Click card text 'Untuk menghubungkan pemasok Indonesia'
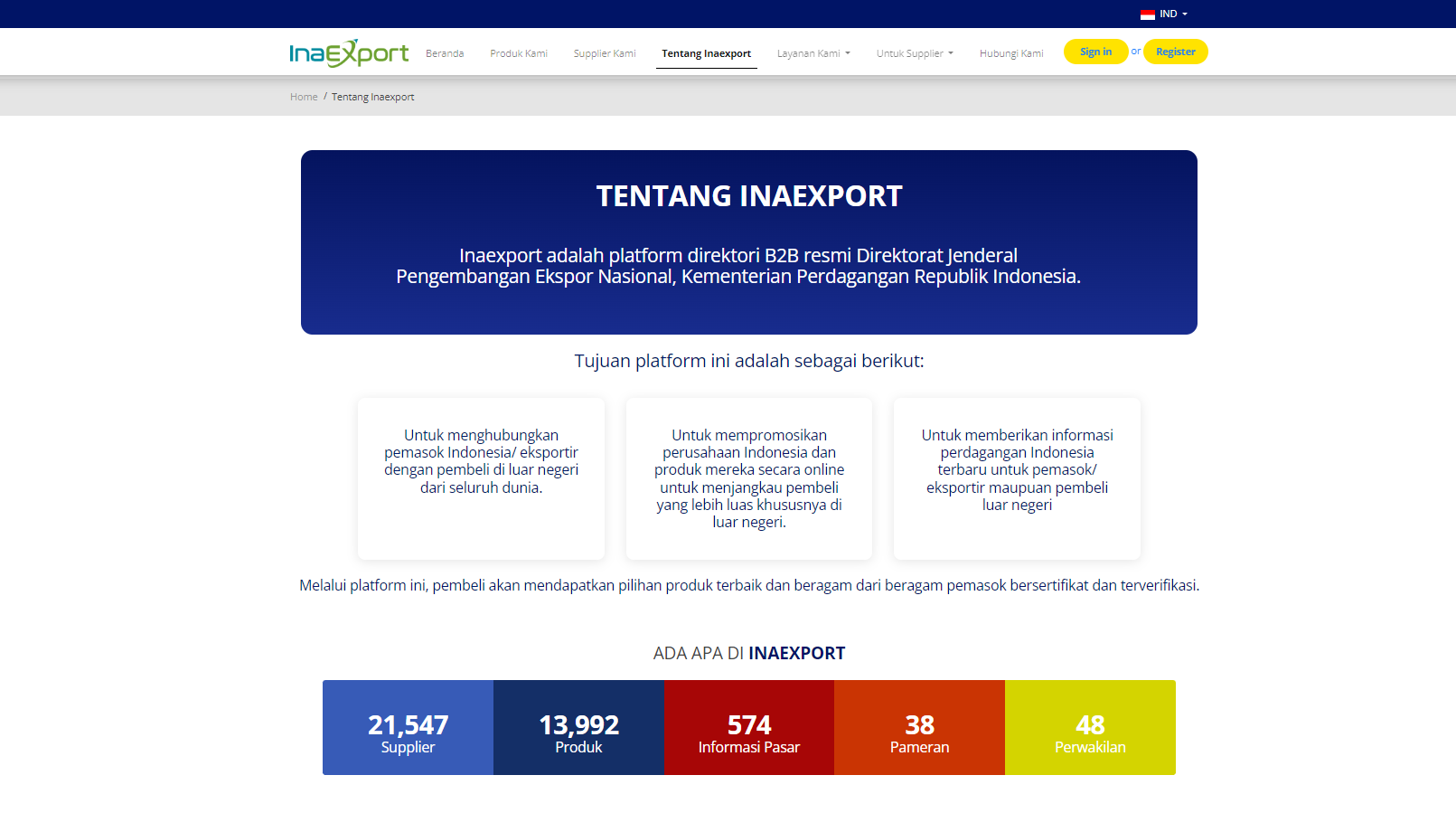The image size is (1456, 813). tap(481, 461)
